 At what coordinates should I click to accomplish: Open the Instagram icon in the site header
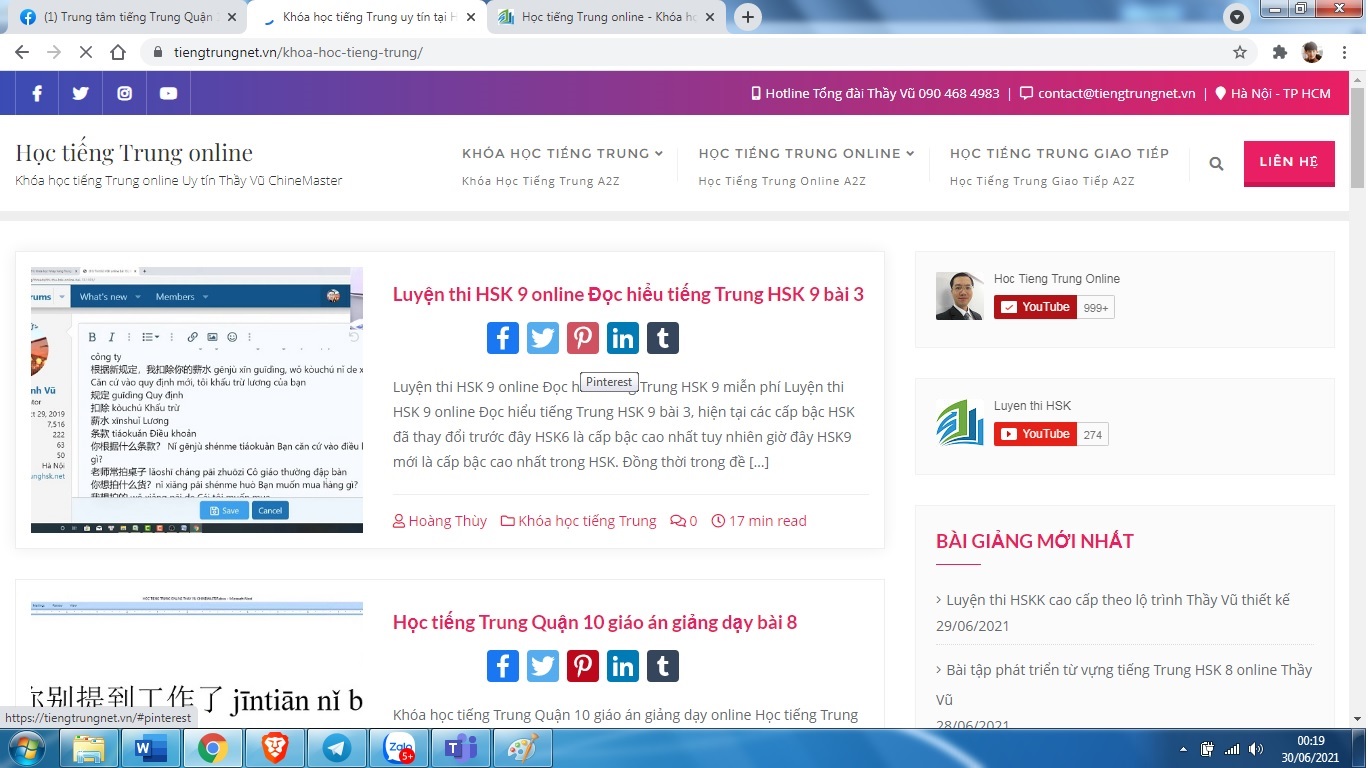click(125, 93)
